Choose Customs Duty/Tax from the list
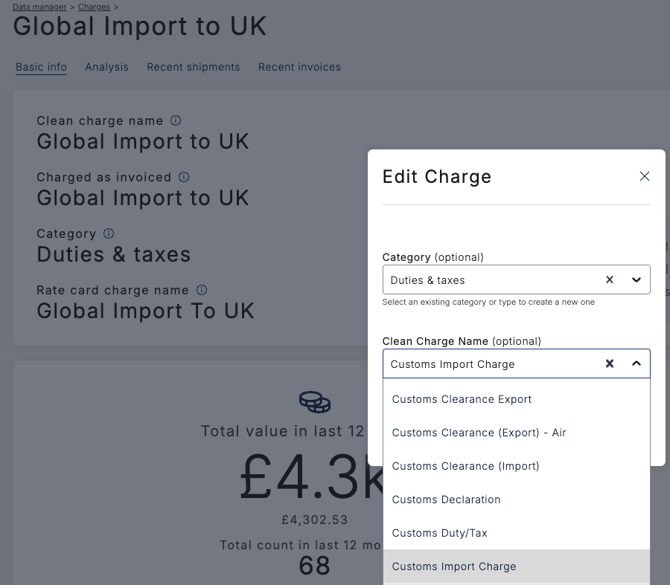This screenshot has width=670, height=585. click(x=439, y=533)
